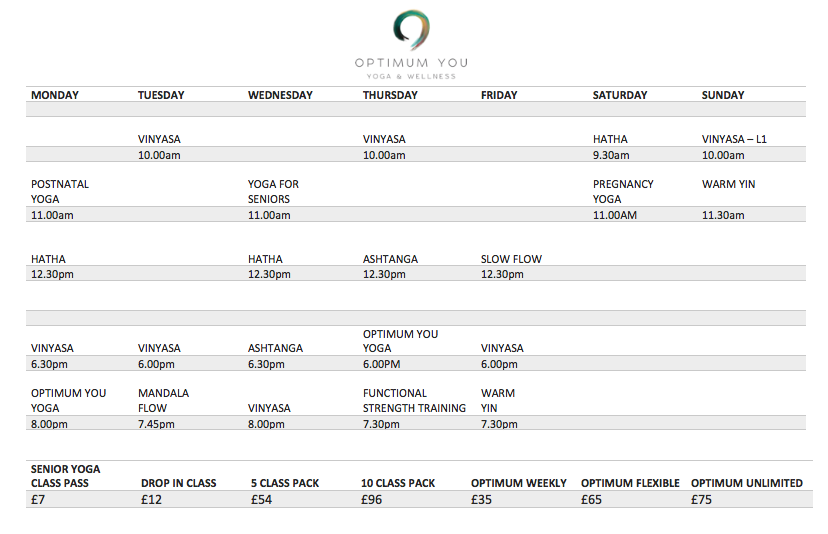Image resolution: width=828 pixels, height=534 pixels.
Task: Click FUNCTIONAL STRENGTH TRAINING class
Action: 414,400
